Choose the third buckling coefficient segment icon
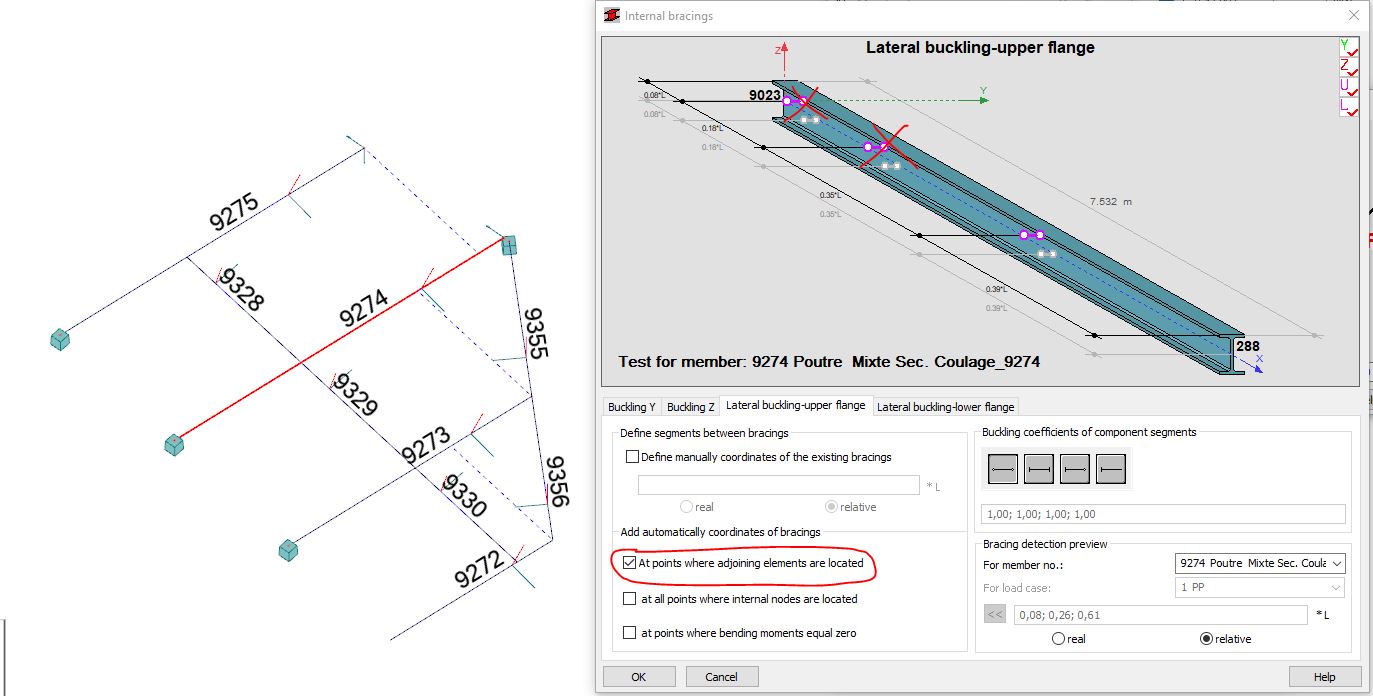 click(x=1075, y=467)
